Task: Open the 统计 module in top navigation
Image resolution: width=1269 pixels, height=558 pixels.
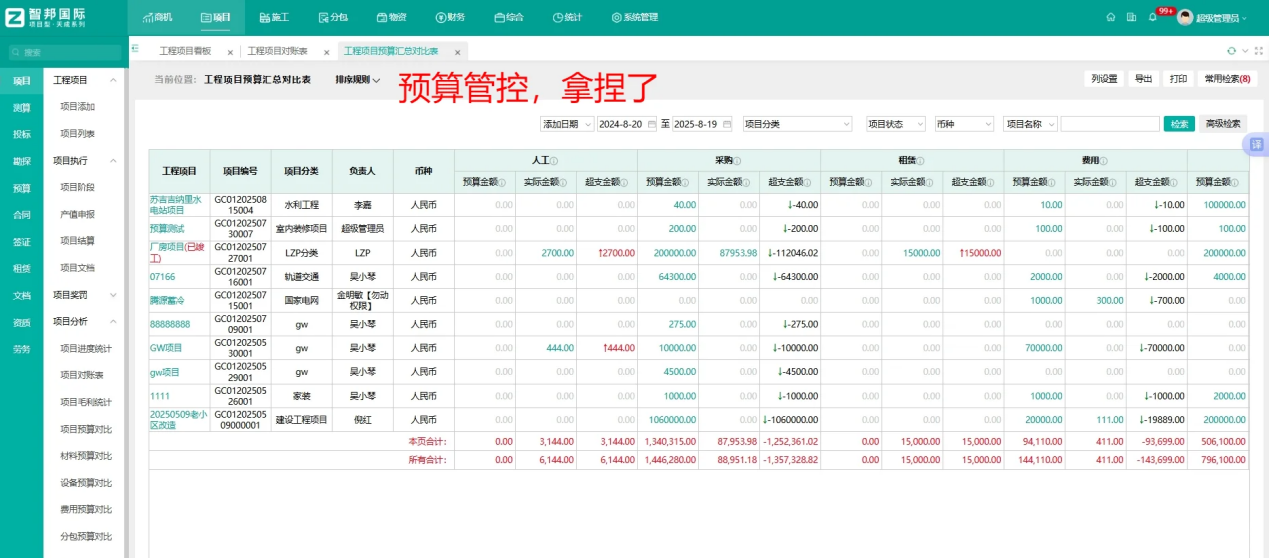Action: coord(567,18)
